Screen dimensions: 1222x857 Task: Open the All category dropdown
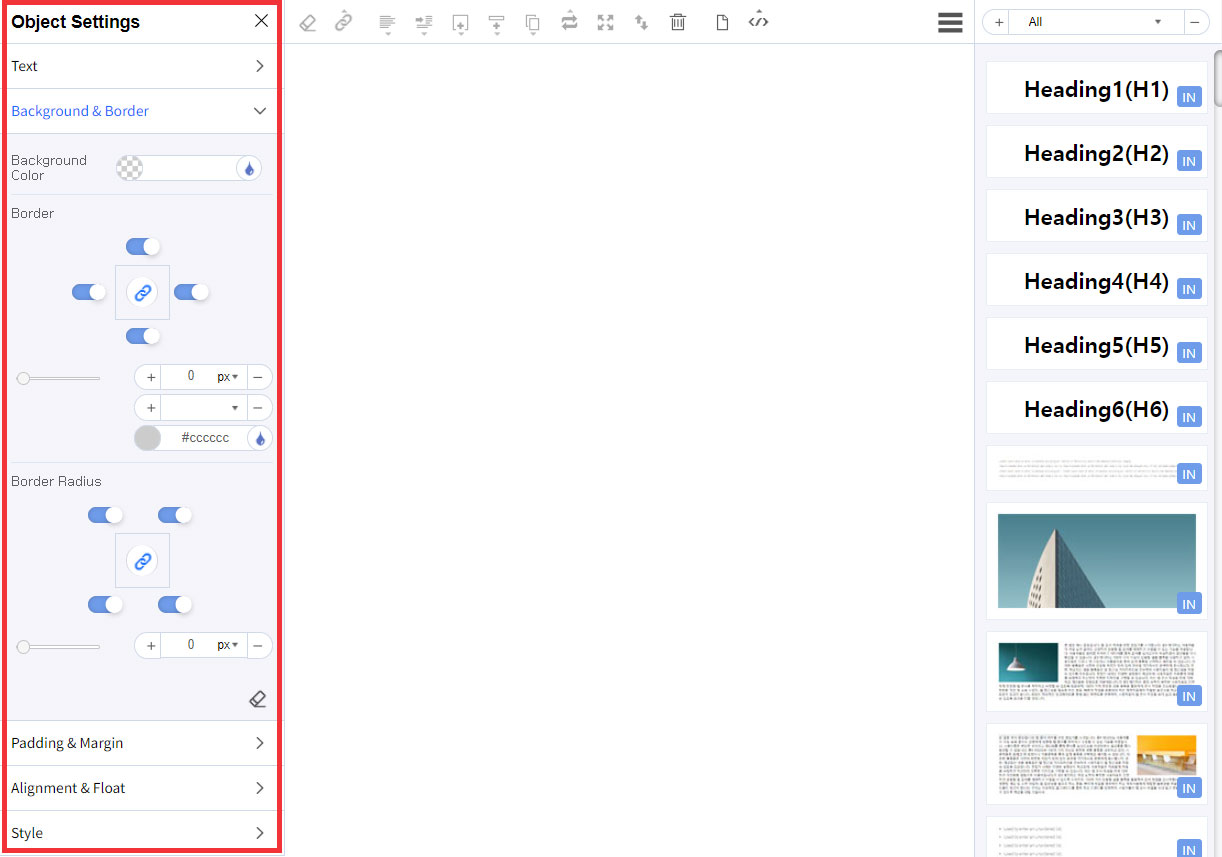coord(1095,22)
